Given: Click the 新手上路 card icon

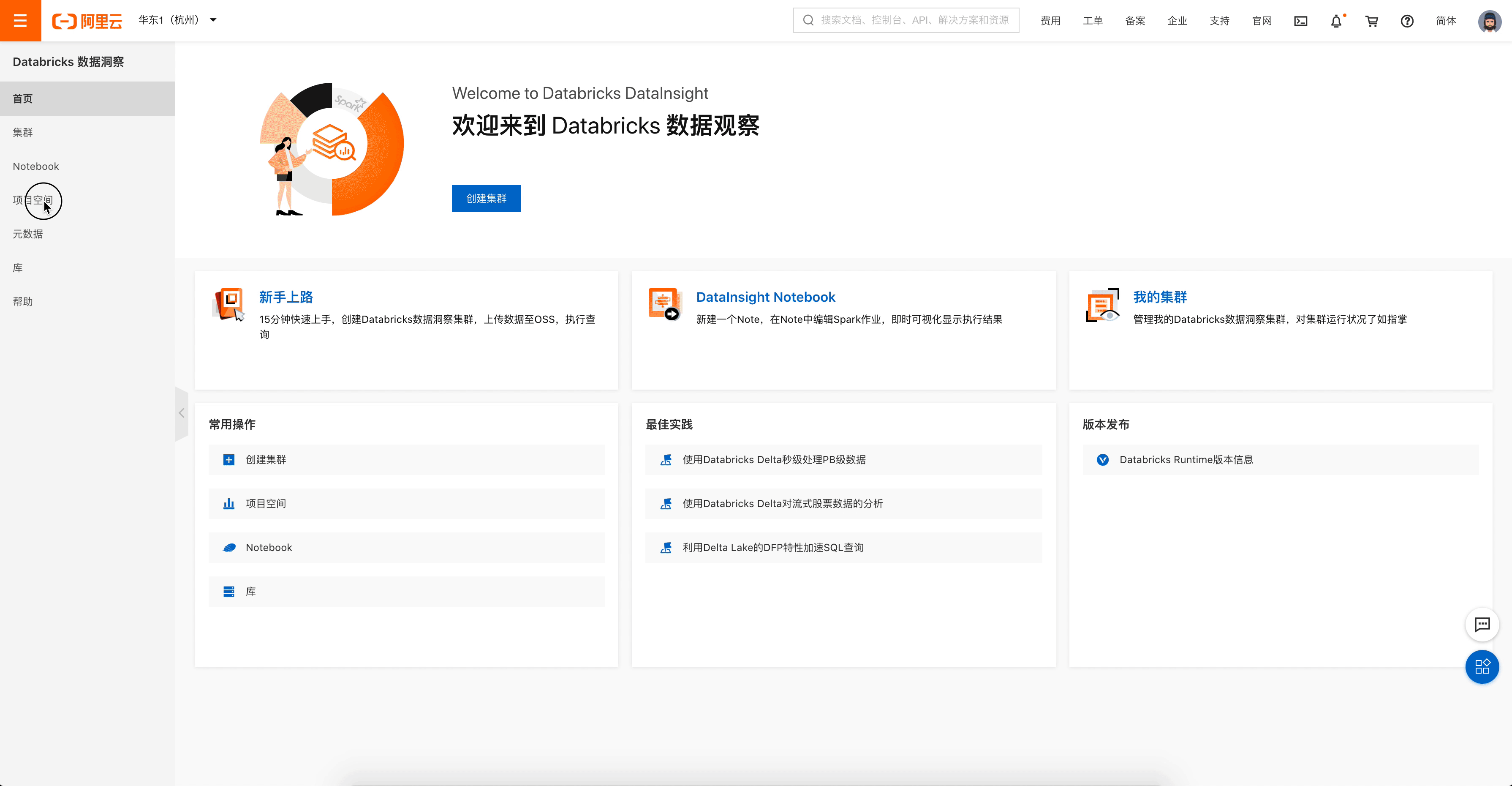Looking at the screenshot, I should (228, 304).
